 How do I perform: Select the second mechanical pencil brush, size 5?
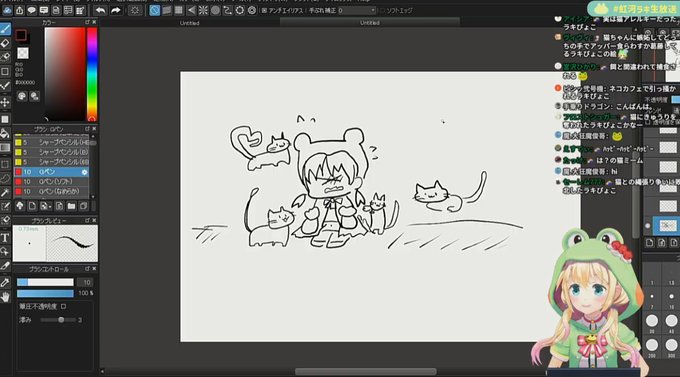pos(52,152)
